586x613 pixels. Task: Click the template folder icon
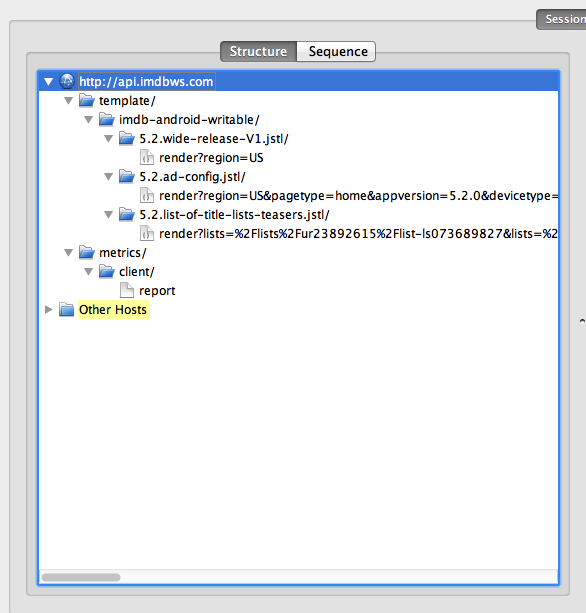click(87, 100)
